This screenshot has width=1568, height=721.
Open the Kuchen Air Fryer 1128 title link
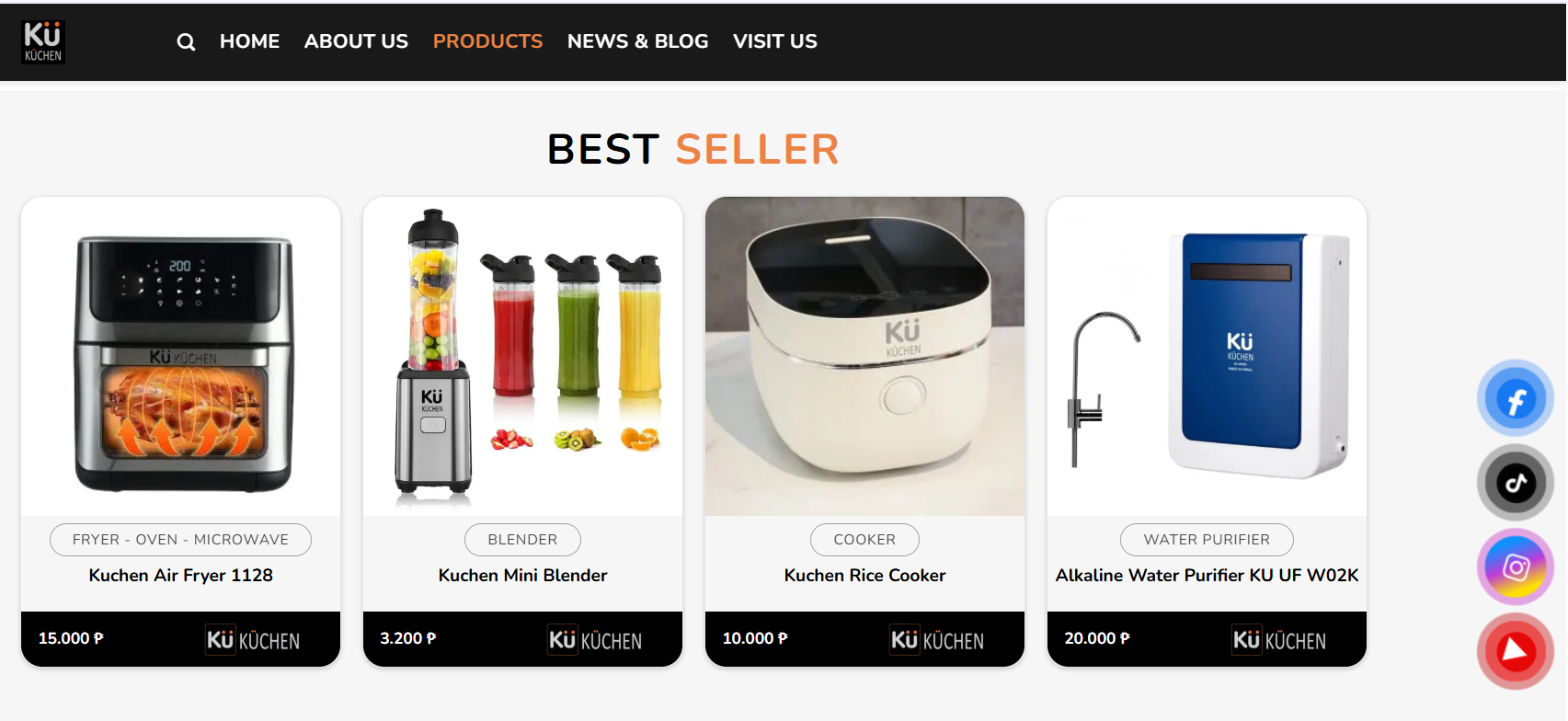(x=180, y=575)
